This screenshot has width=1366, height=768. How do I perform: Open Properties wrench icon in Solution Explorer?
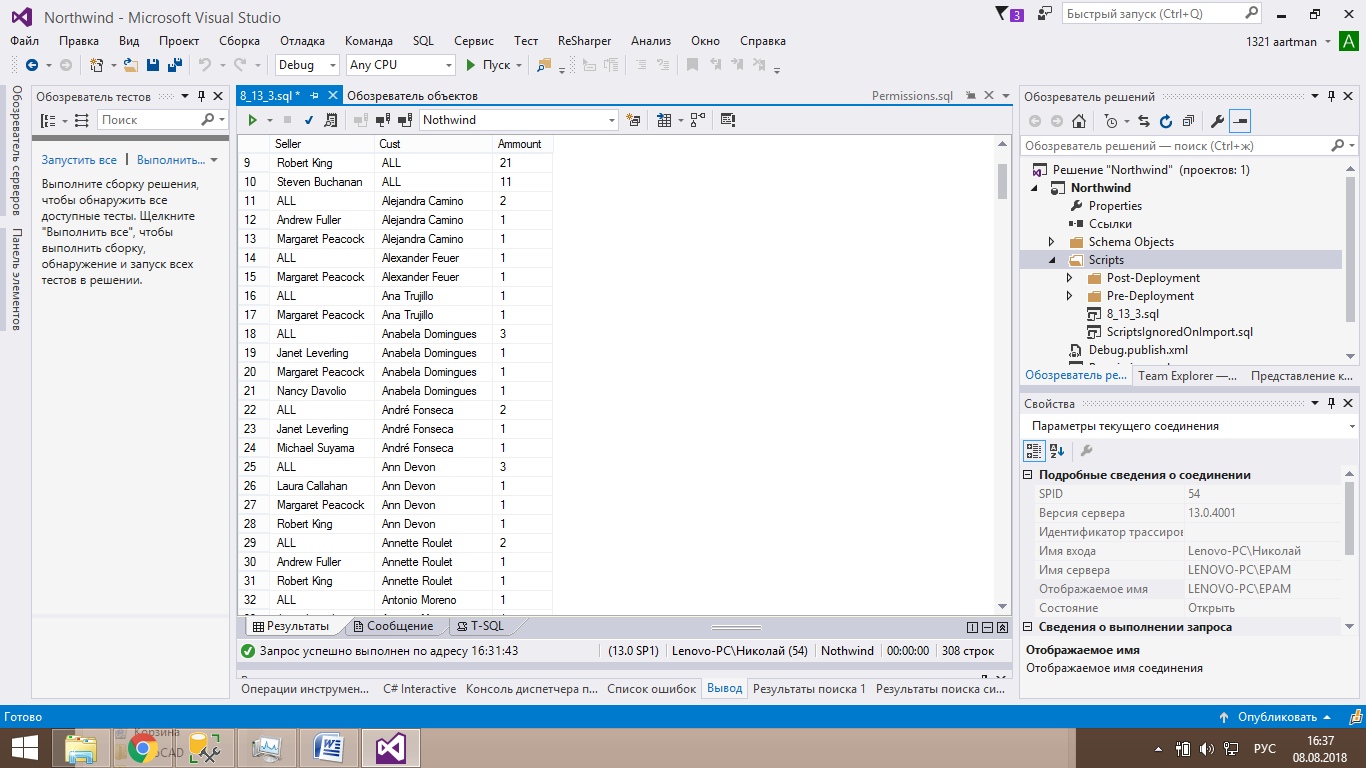(x=1217, y=121)
